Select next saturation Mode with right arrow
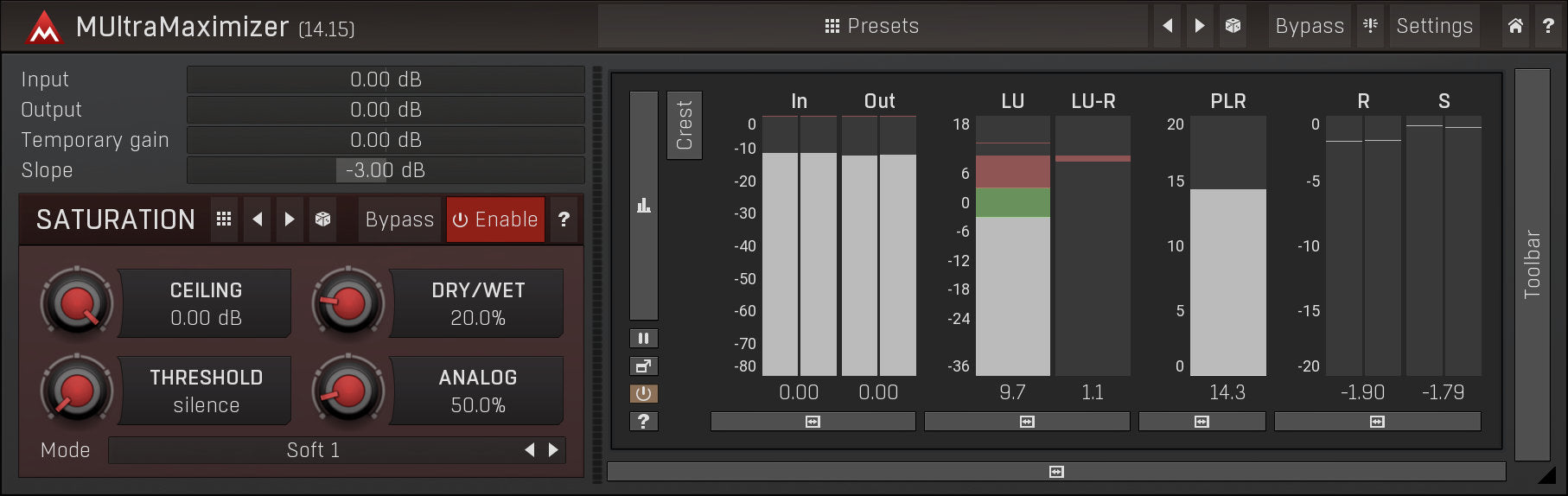 (553, 450)
